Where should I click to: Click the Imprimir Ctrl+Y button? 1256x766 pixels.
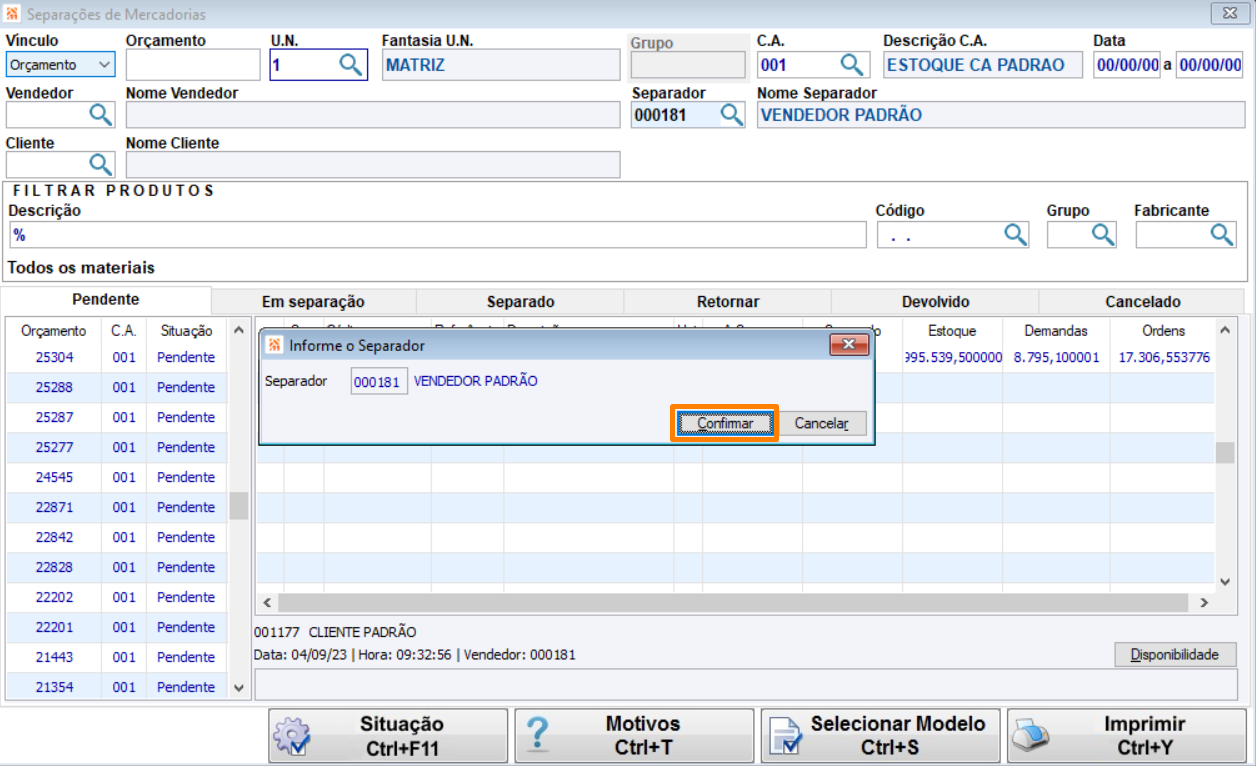(1127, 736)
